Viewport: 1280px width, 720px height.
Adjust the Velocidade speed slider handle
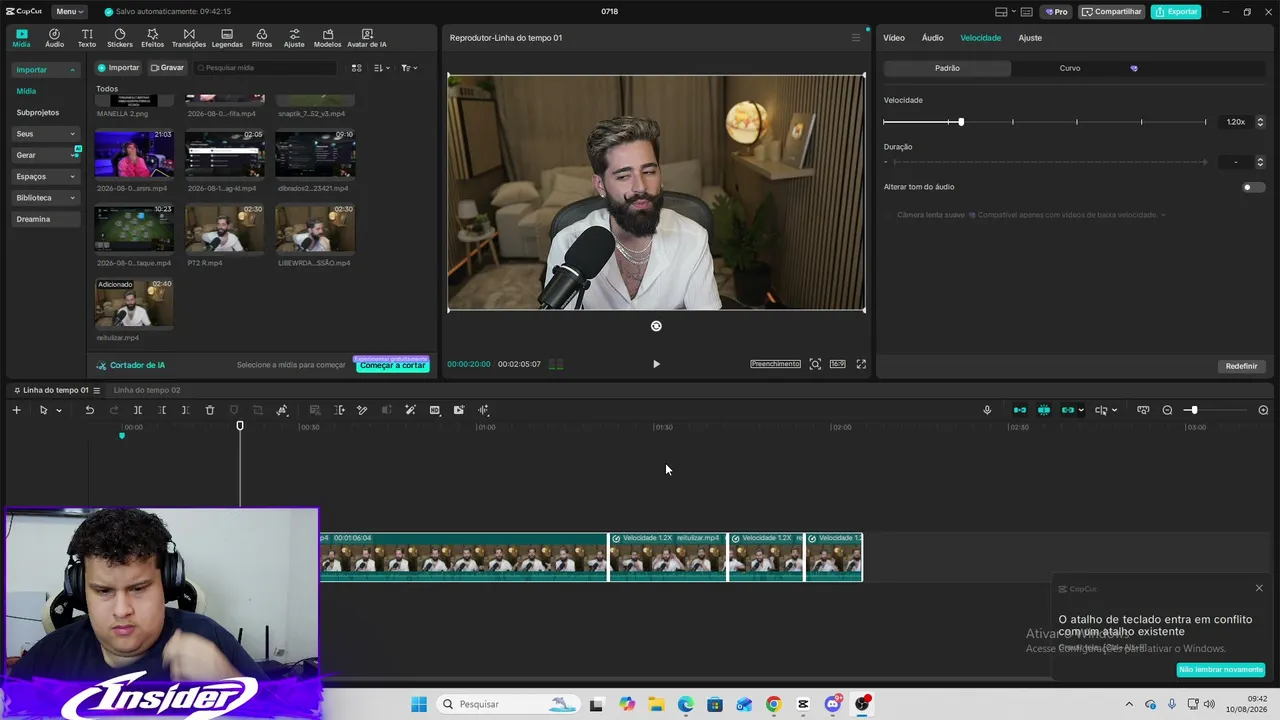(x=961, y=122)
